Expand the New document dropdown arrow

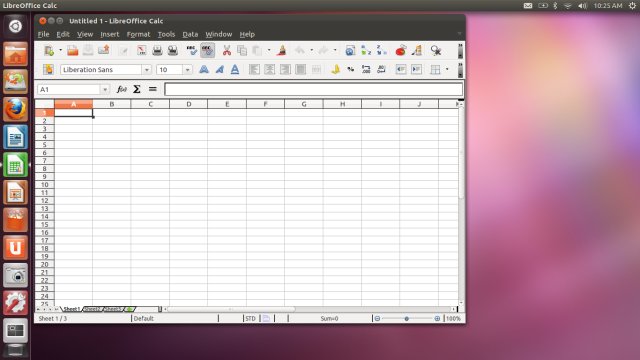tap(60, 50)
